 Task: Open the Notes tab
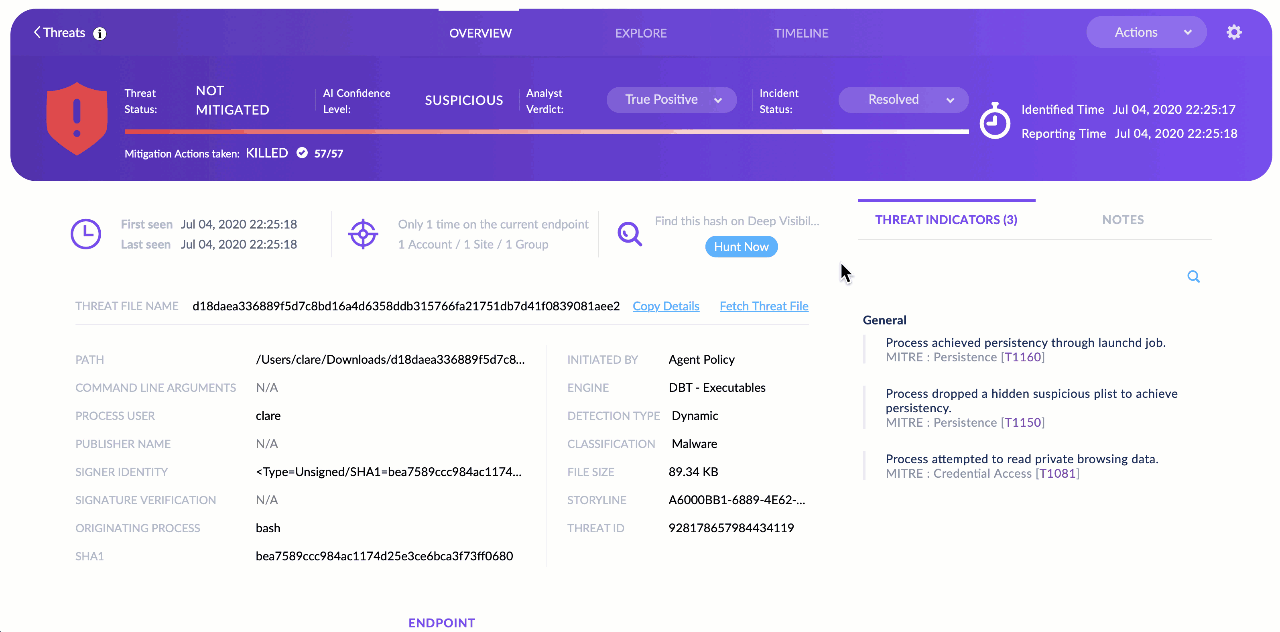[x=1122, y=219]
